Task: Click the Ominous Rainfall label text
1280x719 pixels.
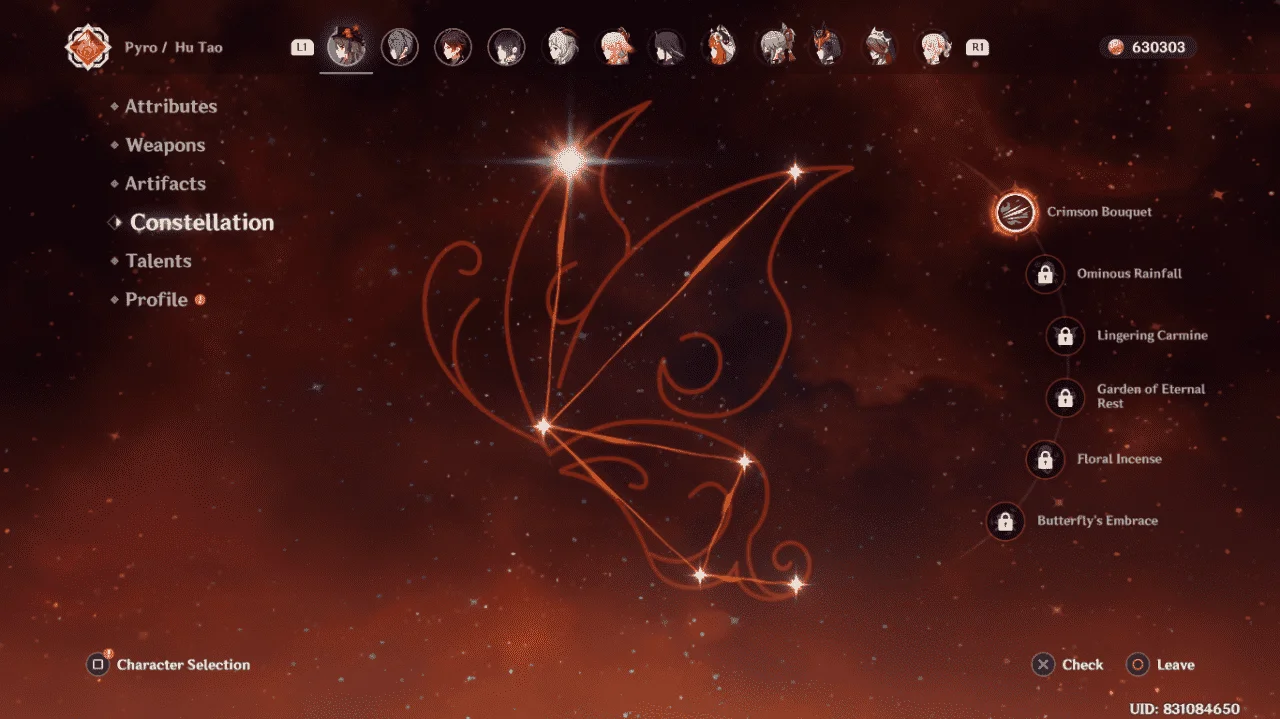Action: tap(1129, 274)
